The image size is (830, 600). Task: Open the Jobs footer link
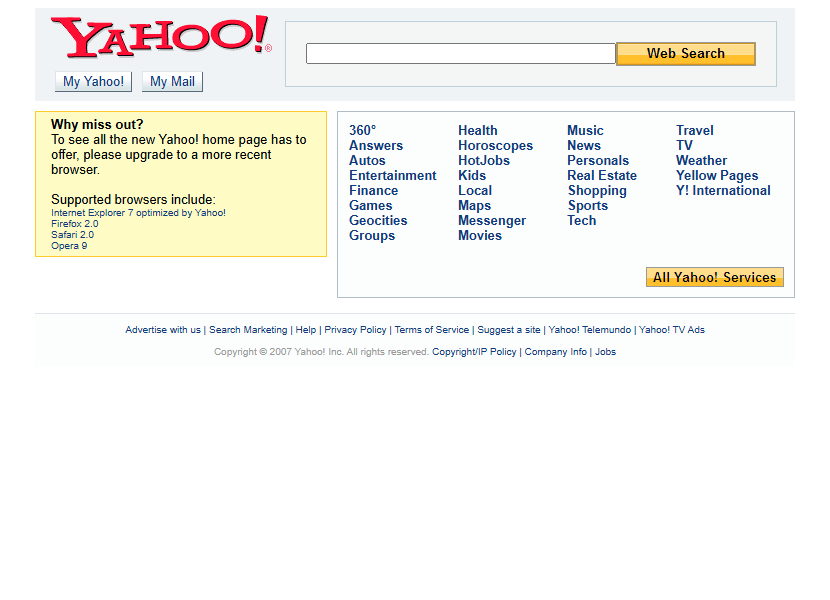point(606,352)
